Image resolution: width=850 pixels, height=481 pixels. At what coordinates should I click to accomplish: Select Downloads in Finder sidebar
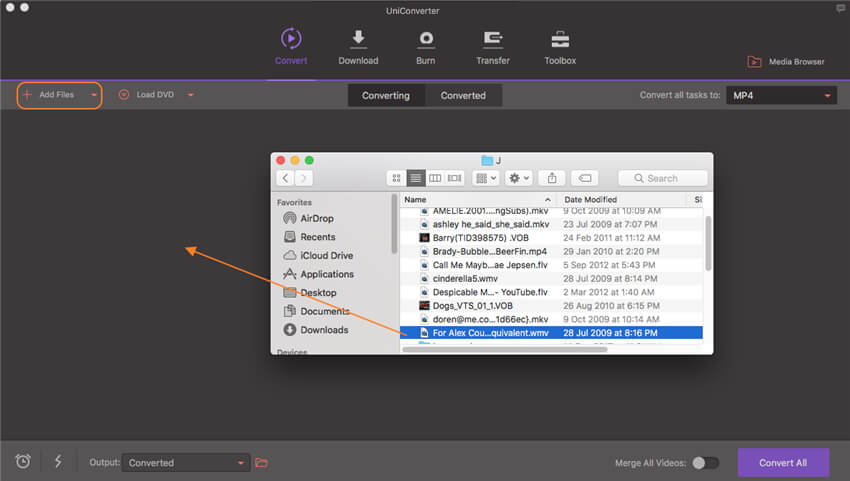point(316,330)
